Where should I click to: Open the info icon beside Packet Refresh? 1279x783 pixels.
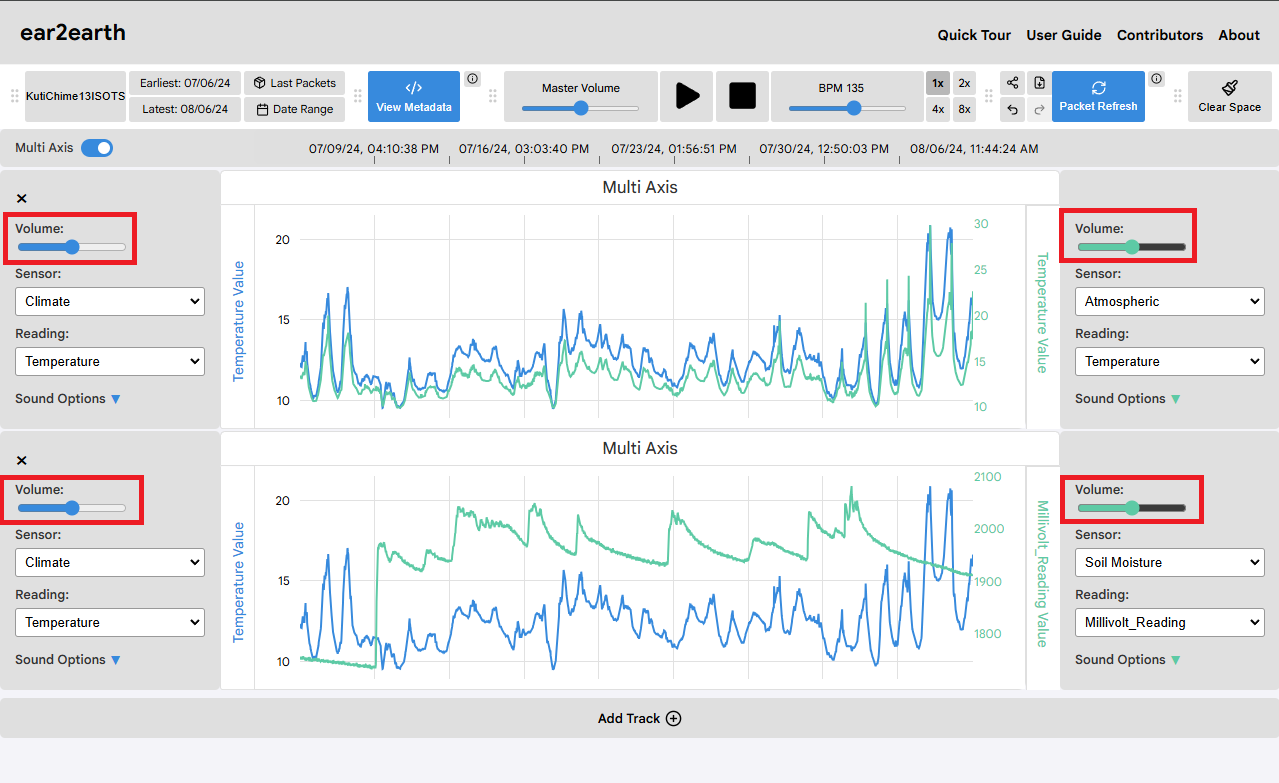tap(1157, 79)
